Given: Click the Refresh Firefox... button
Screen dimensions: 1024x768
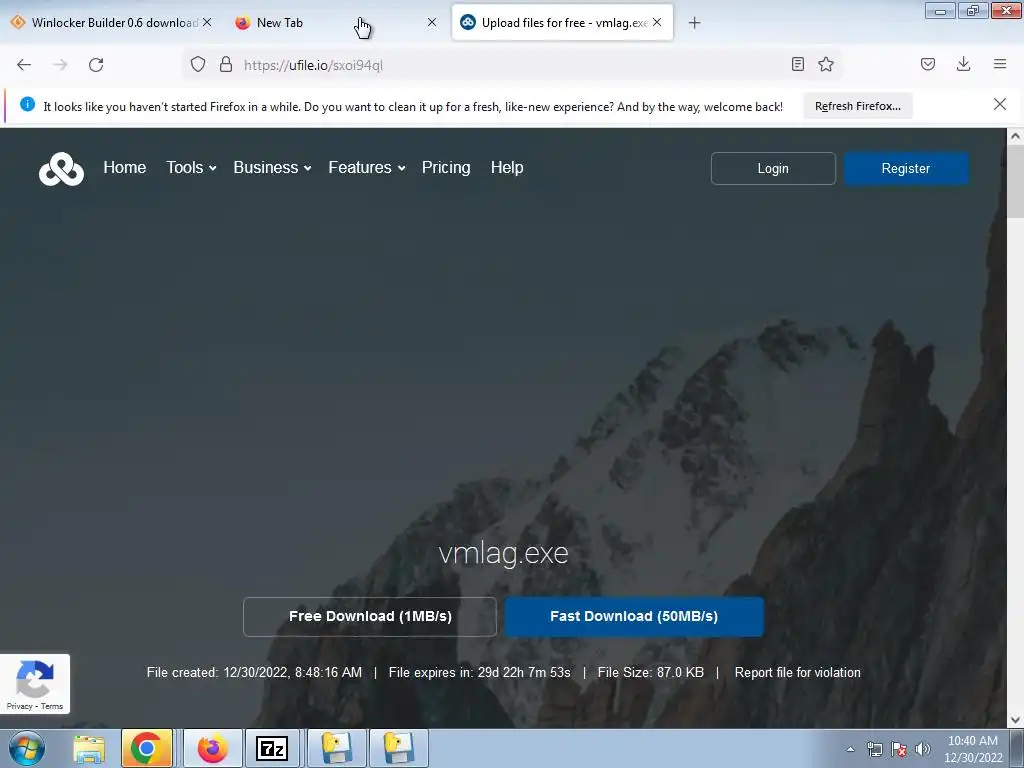Looking at the screenshot, I should pos(857,106).
